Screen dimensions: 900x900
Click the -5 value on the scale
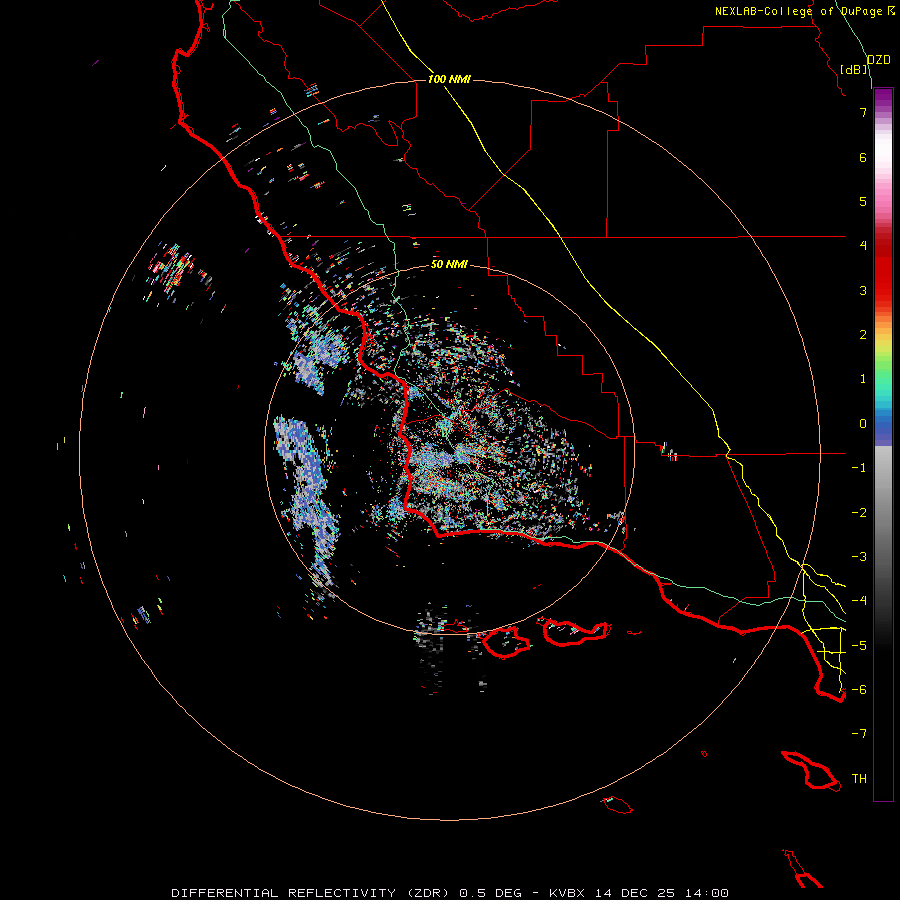[x=859, y=646]
